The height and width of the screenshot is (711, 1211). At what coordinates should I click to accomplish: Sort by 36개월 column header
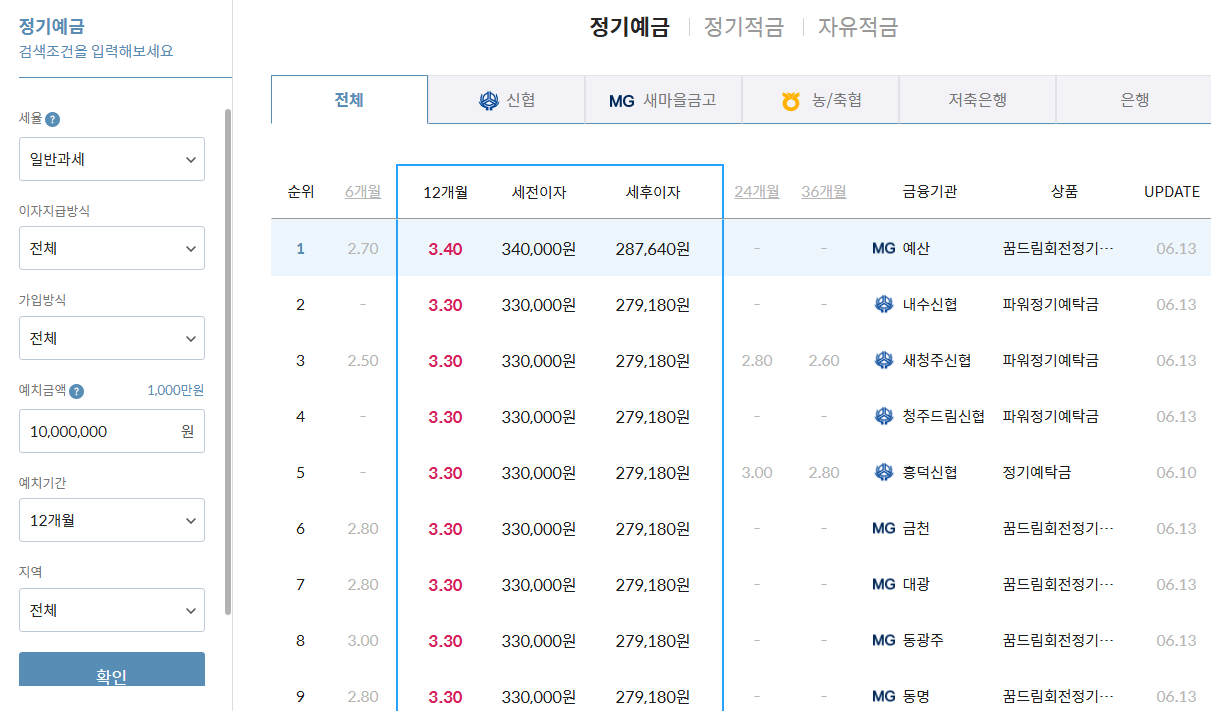pos(824,192)
